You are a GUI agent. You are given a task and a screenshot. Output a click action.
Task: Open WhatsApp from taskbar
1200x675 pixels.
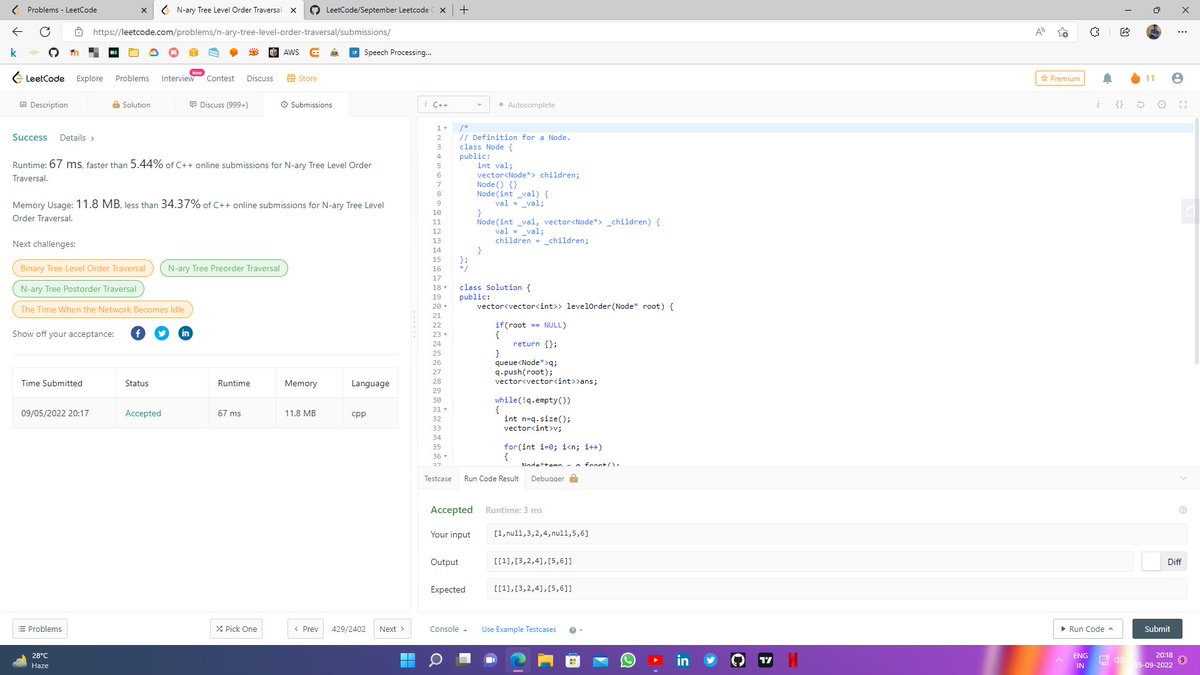coord(628,661)
